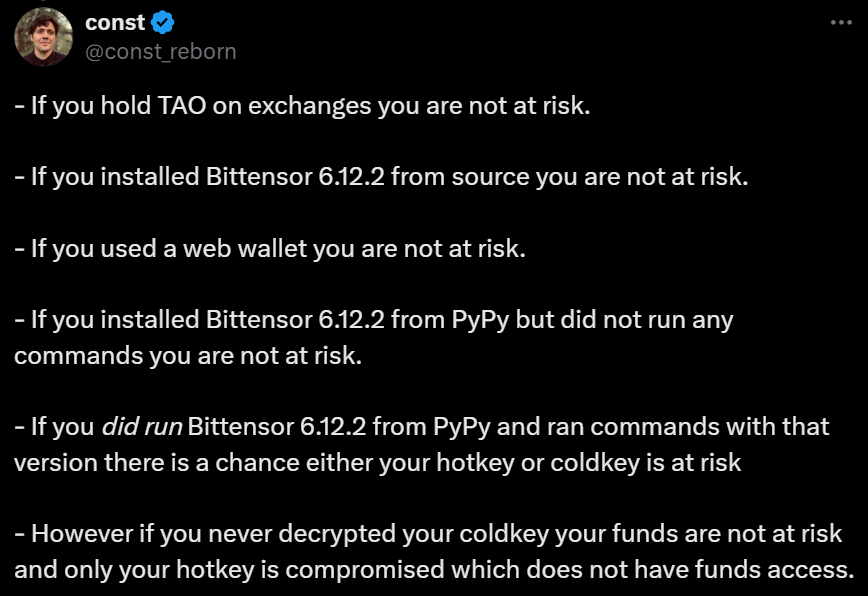Click the italic "did run" text

coord(142,427)
